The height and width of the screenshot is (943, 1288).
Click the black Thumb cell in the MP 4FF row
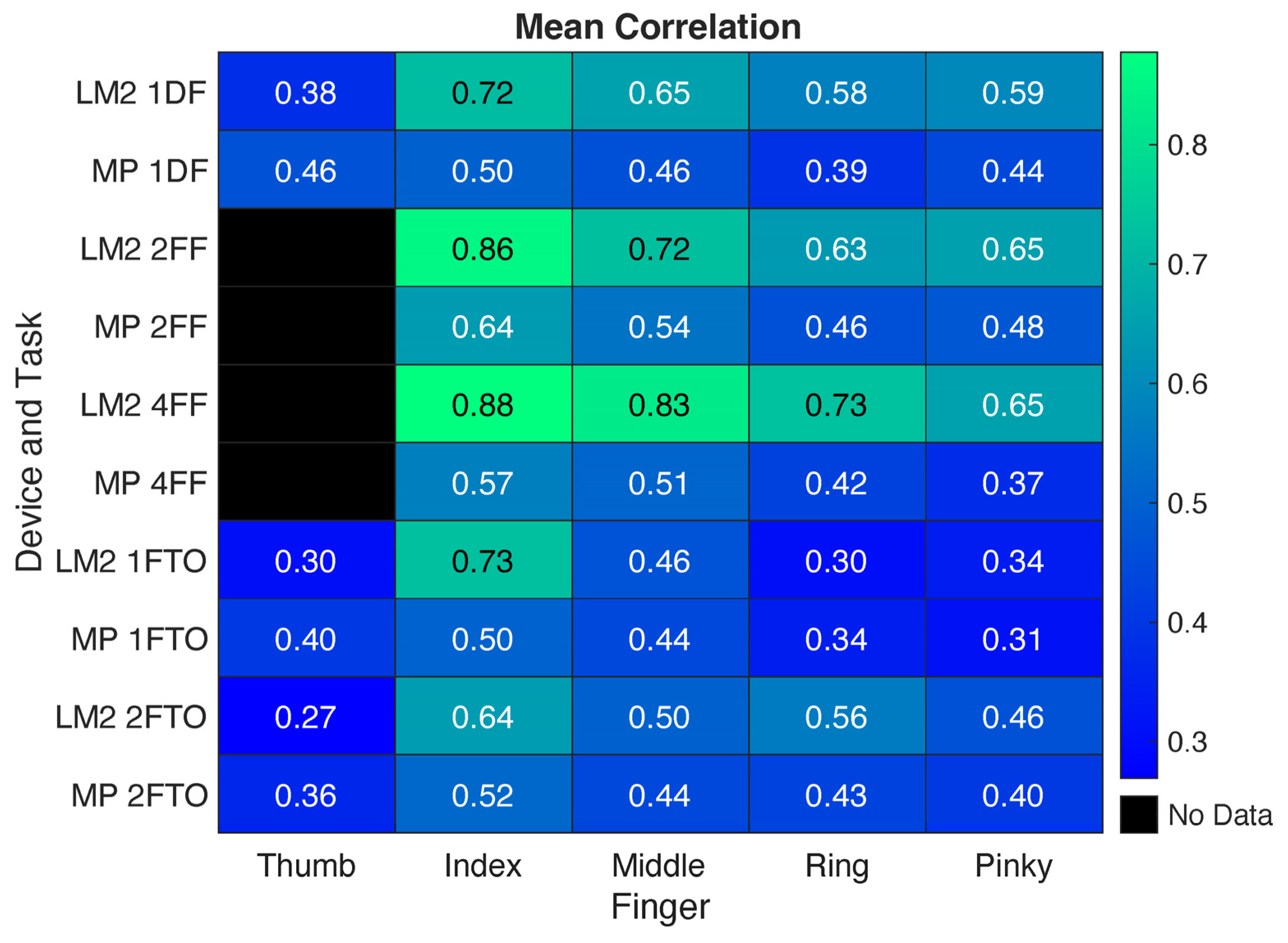[x=306, y=482]
